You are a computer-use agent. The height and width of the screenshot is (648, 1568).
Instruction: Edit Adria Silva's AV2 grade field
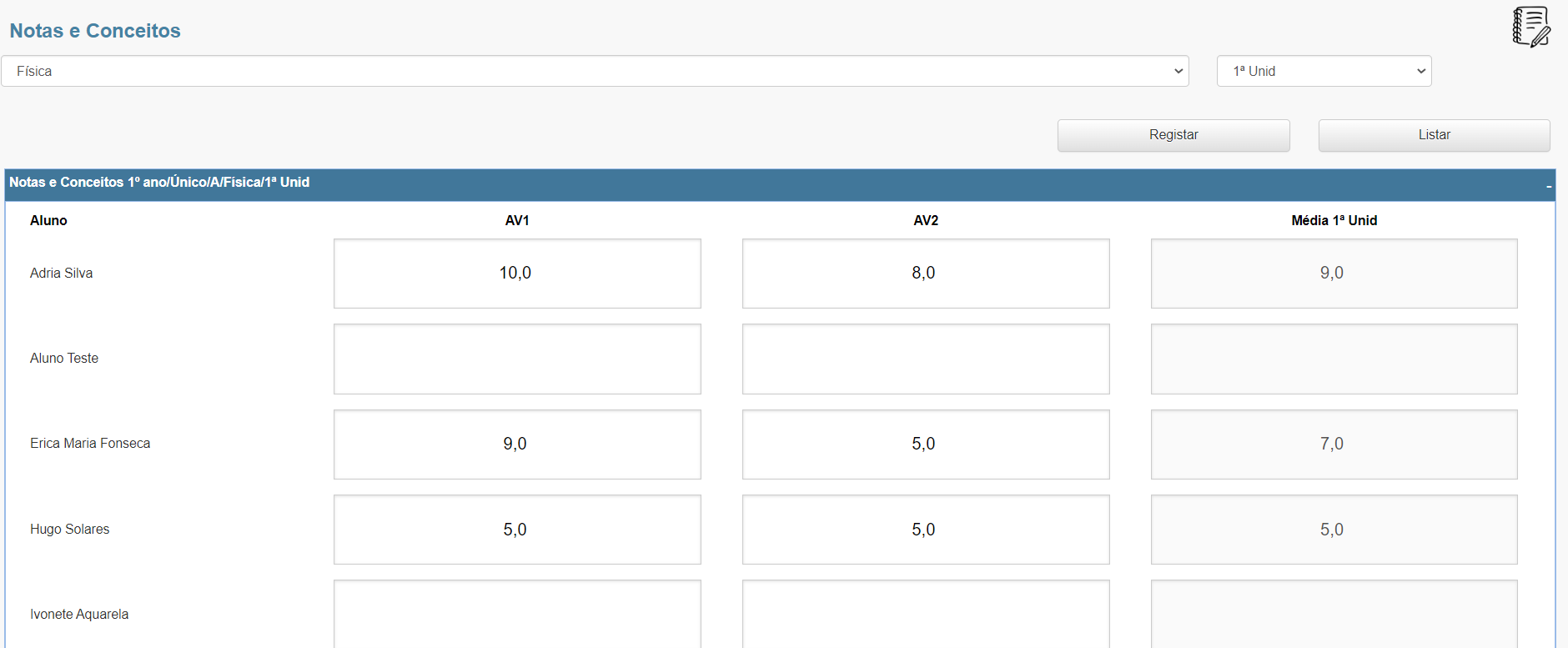926,274
